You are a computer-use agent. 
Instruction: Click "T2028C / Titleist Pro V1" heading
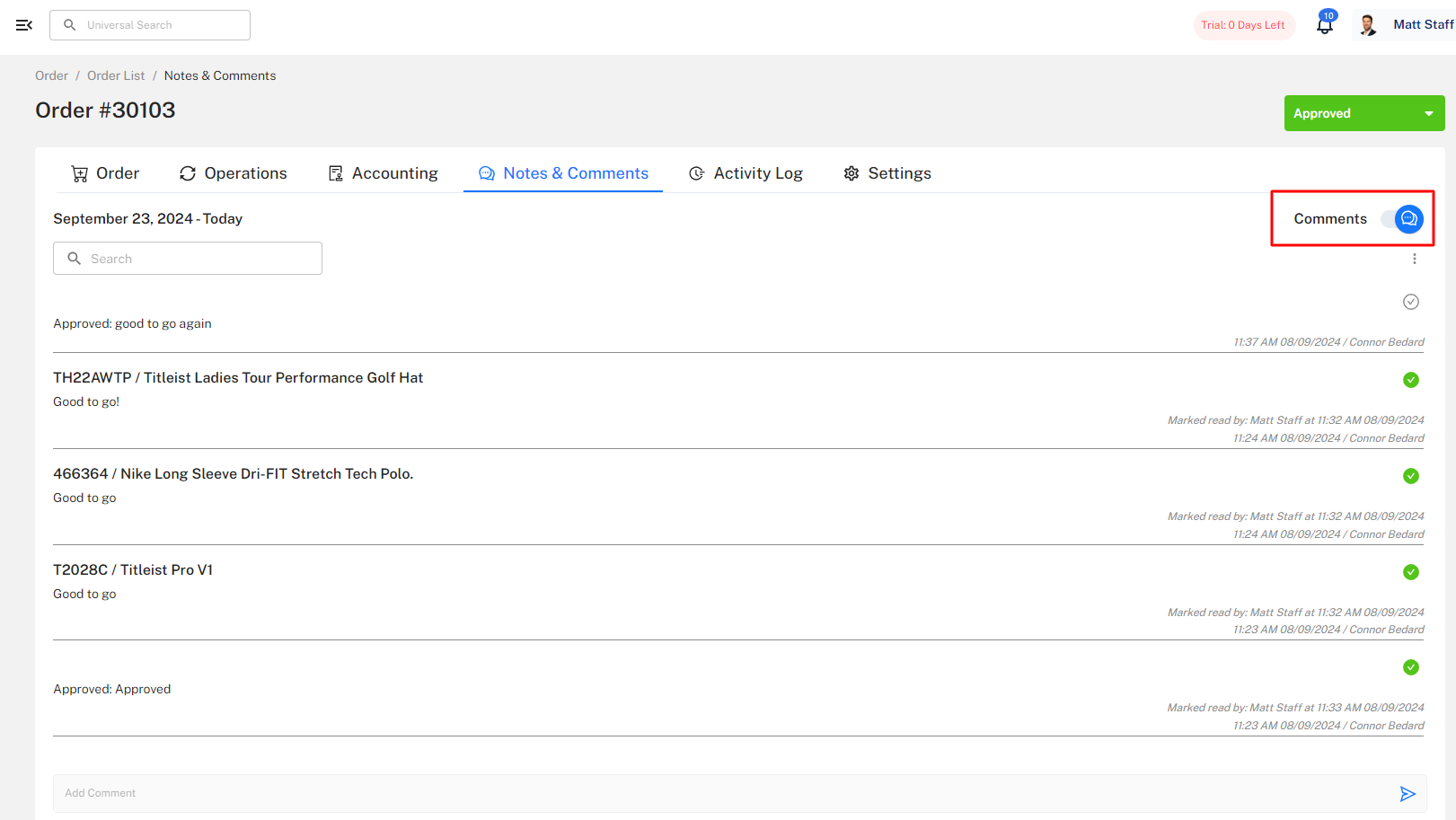[133, 570]
